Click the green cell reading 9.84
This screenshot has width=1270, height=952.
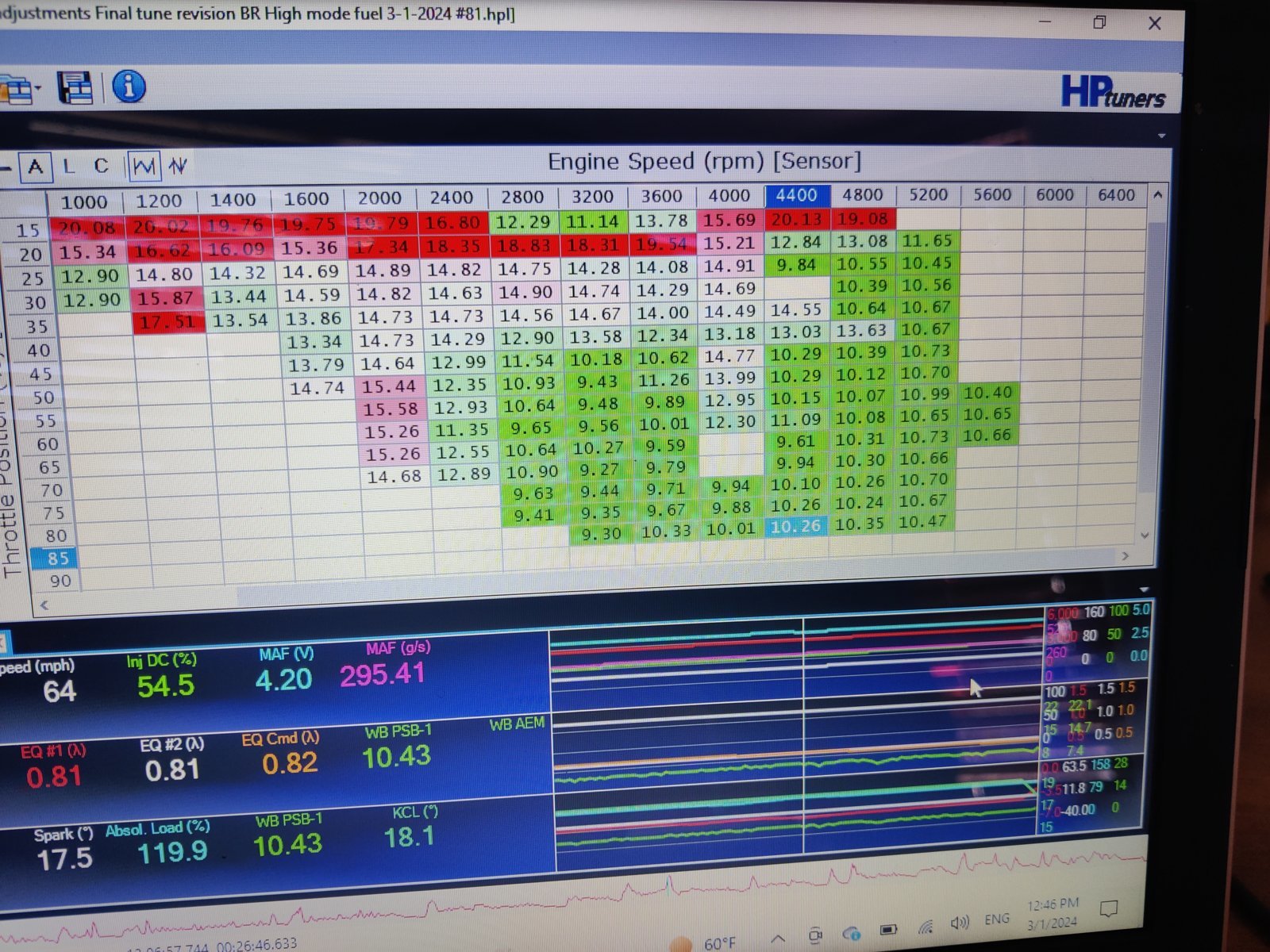(797, 264)
